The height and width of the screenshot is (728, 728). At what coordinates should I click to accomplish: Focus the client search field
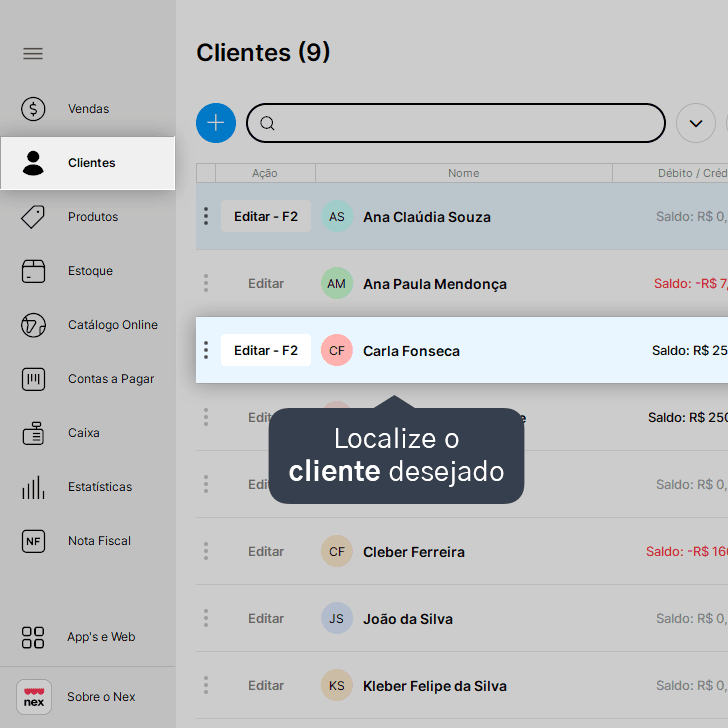456,123
